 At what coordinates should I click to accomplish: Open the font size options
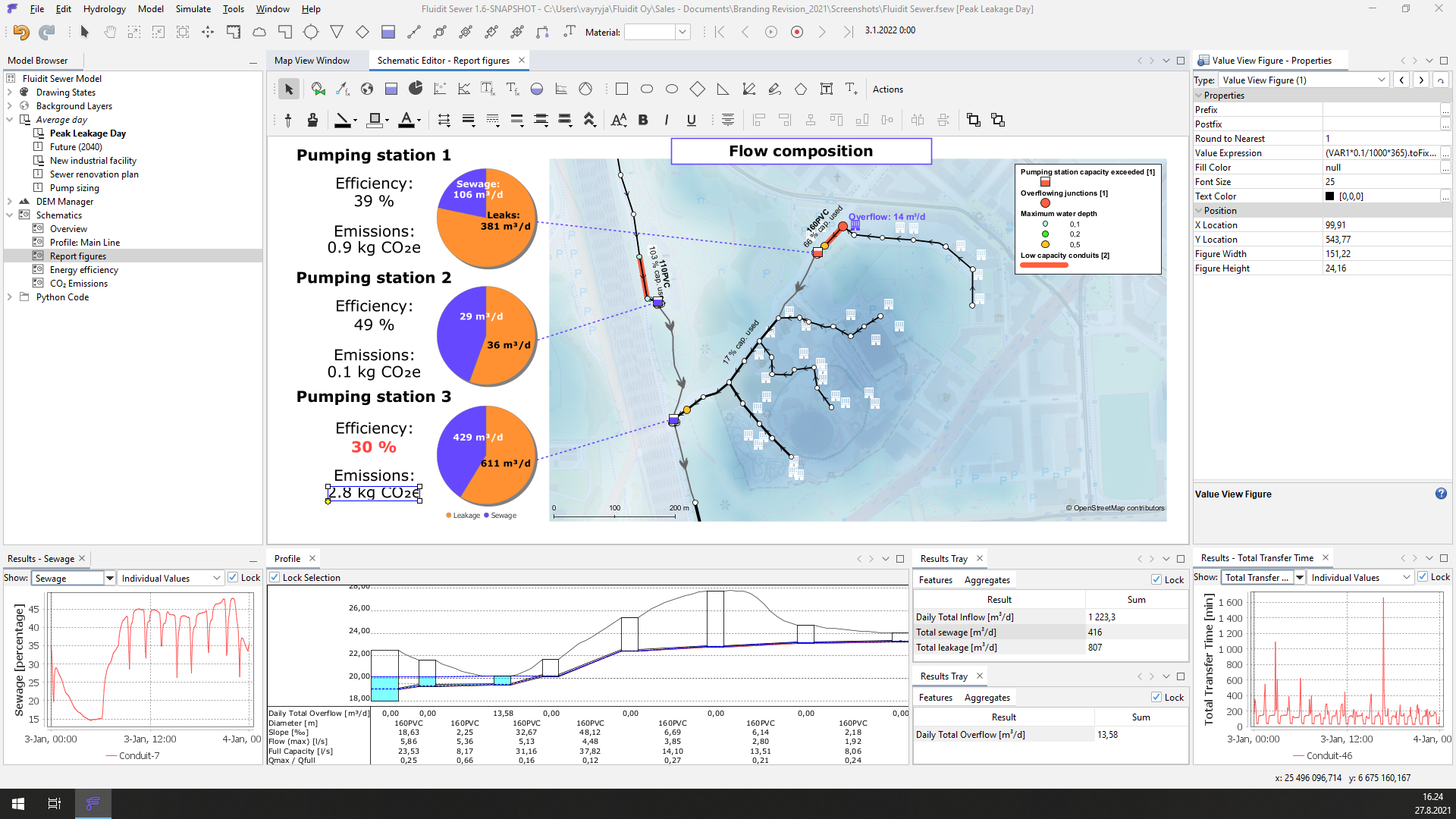(x=619, y=120)
